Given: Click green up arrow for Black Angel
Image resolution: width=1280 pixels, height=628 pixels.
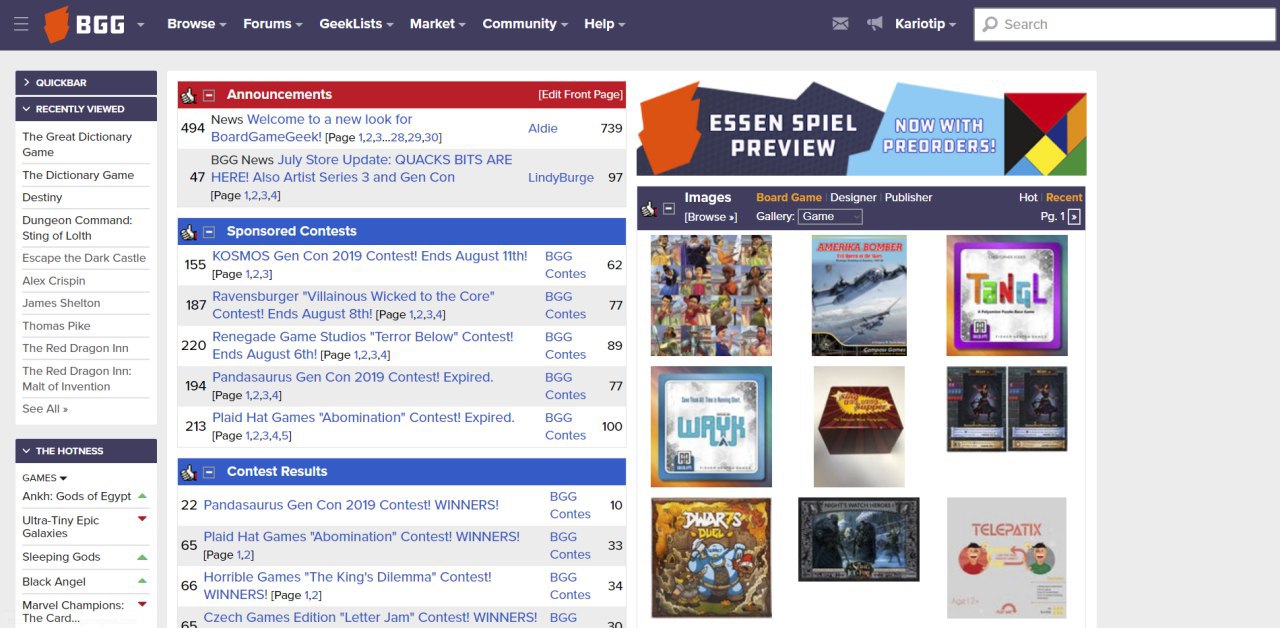Looking at the screenshot, I should (142, 581).
